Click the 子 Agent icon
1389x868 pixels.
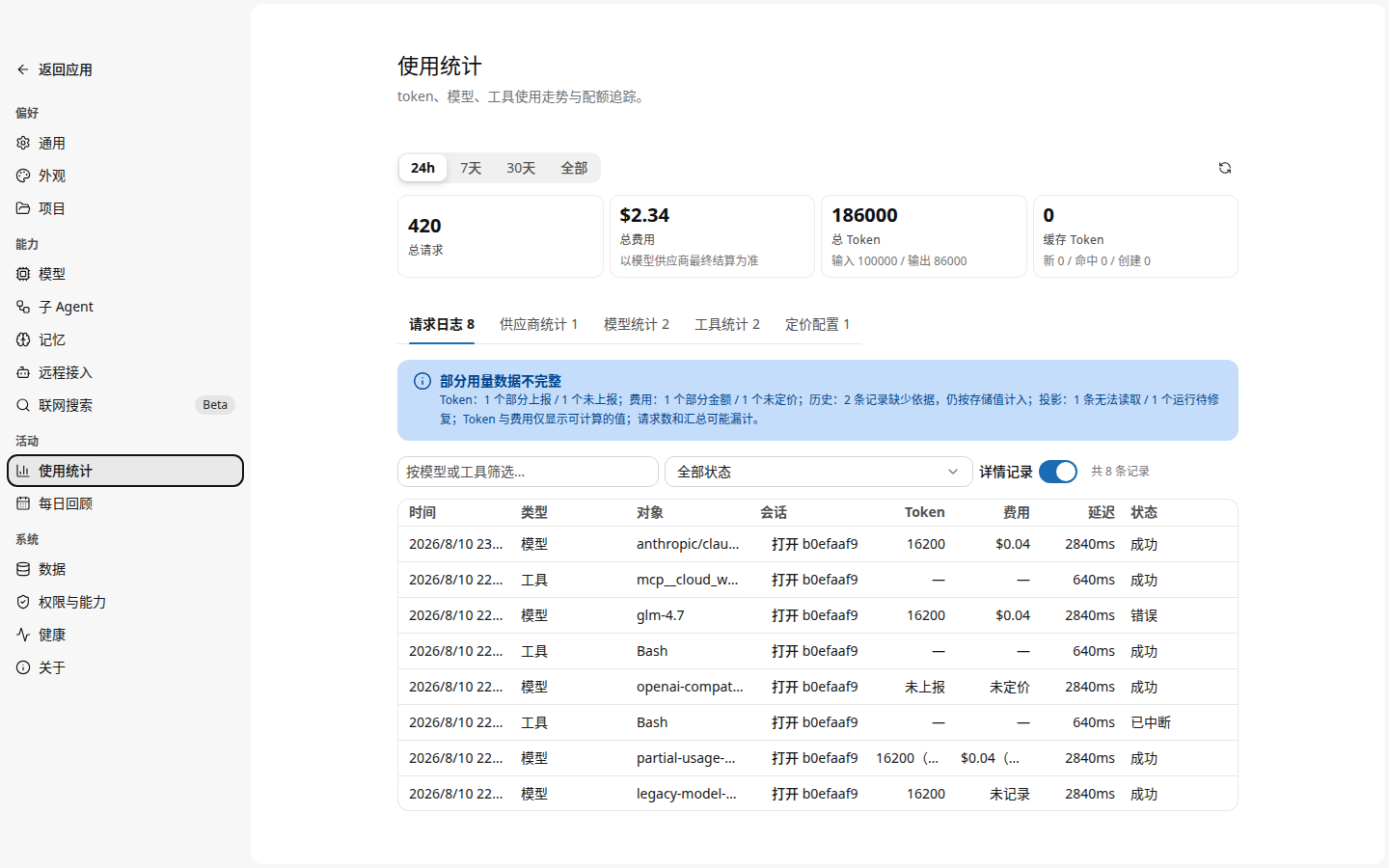23,307
